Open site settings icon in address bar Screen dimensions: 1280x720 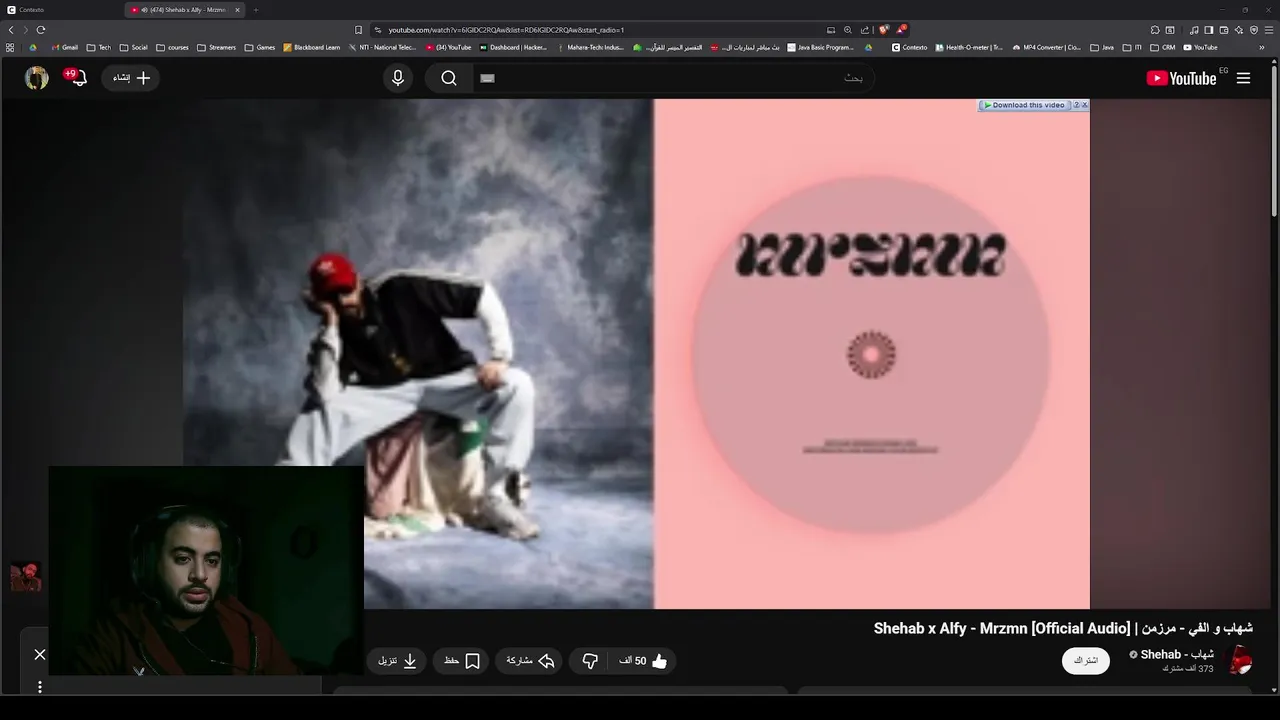[378, 30]
